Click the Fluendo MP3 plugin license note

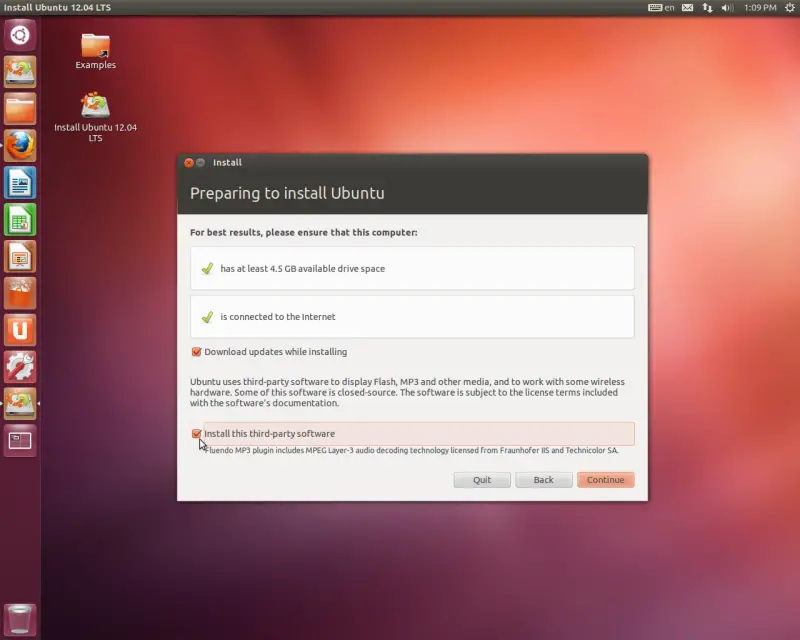pyautogui.click(x=412, y=450)
